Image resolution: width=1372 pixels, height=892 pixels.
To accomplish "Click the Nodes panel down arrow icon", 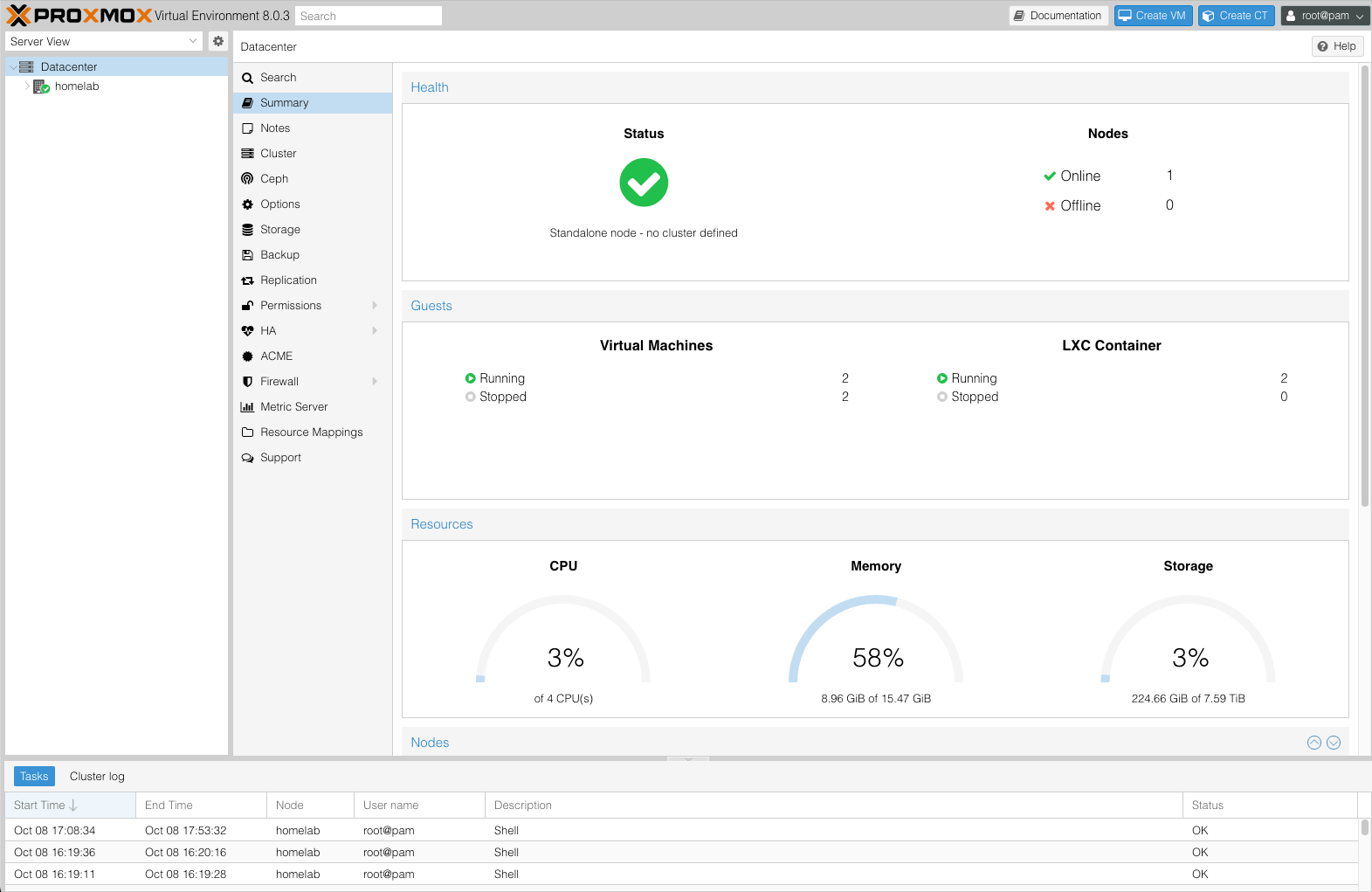I will point(1334,743).
